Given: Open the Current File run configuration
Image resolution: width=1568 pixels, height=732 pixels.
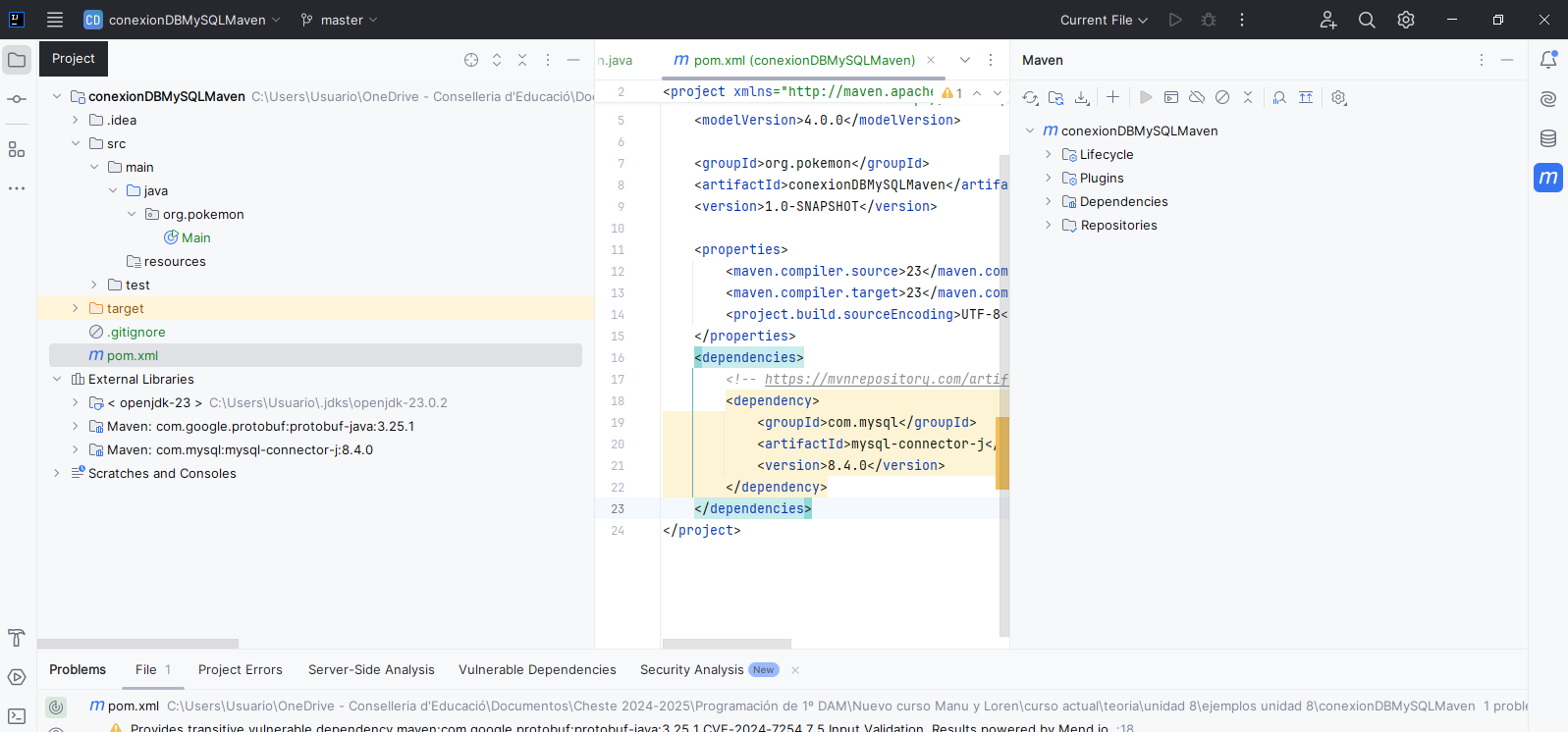Looking at the screenshot, I should [x=1104, y=20].
